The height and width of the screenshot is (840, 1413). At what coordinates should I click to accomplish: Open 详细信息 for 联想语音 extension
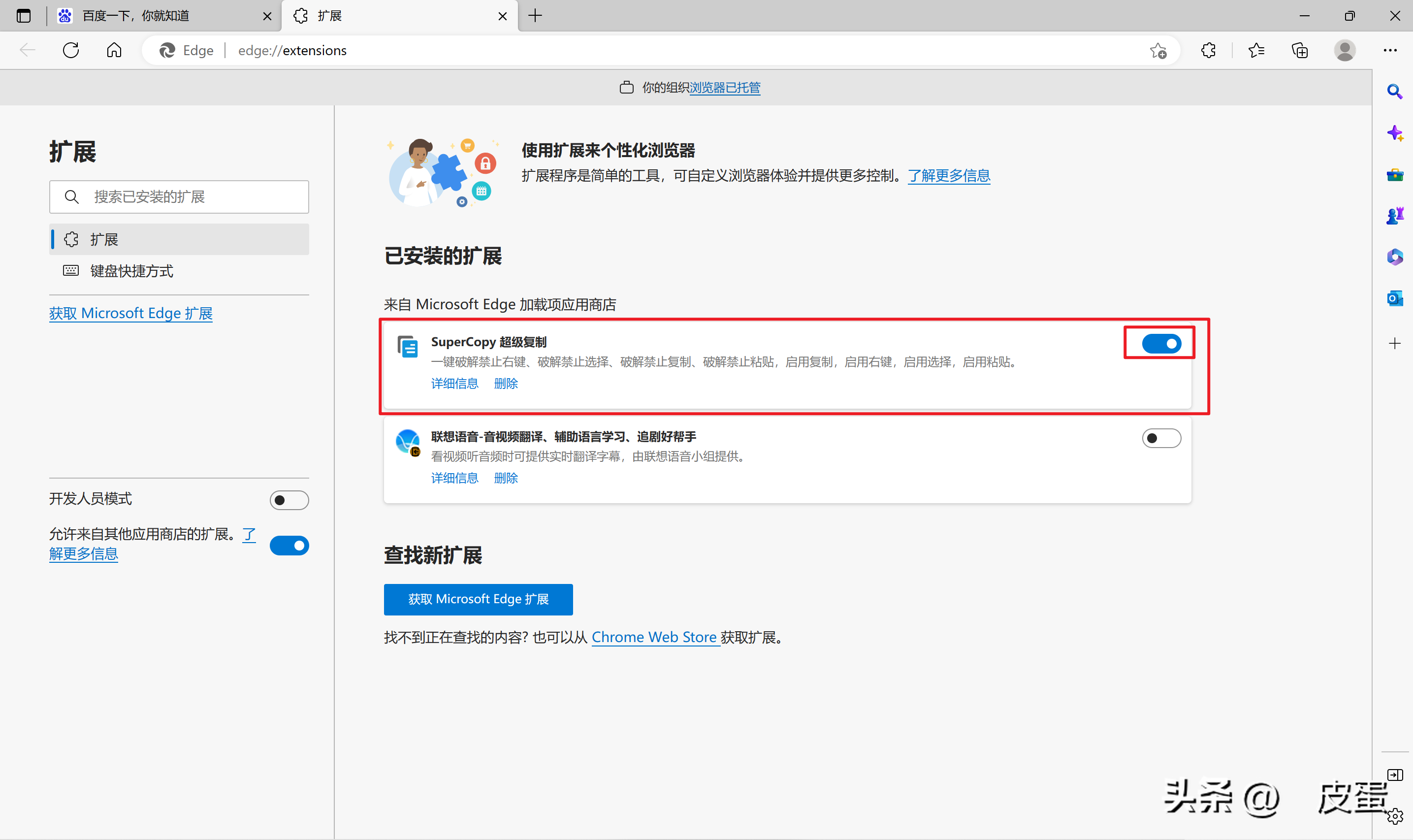pos(454,478)
